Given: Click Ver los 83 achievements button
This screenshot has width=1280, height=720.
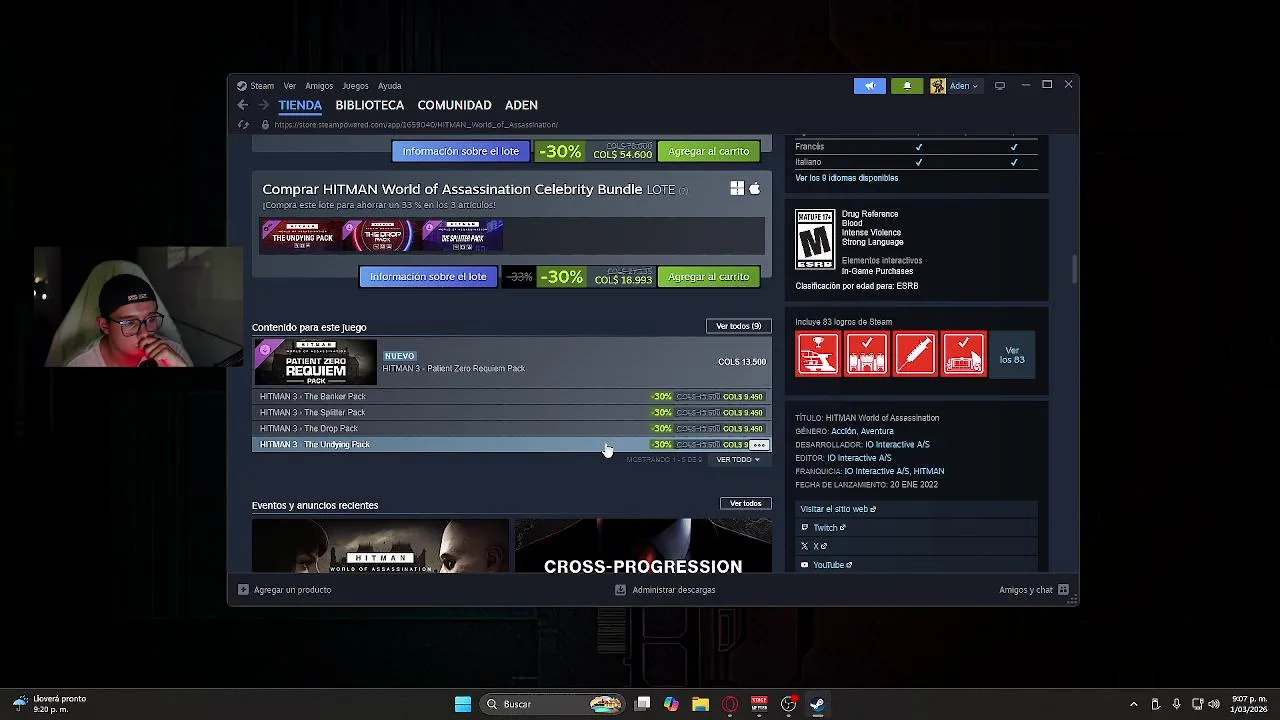Looking at the screenshot, I should (1012, 355).
